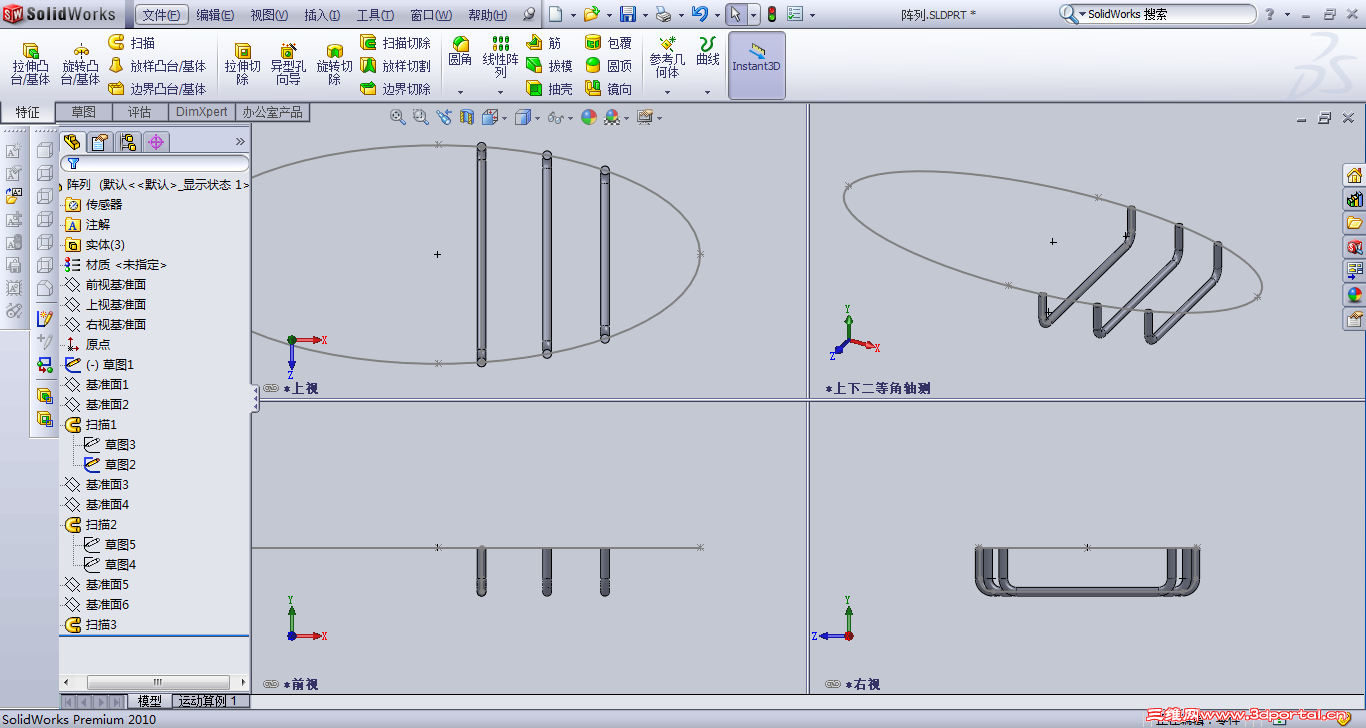Image resolution: width=1366 pixels, height=728 pixels.
Task: Toggle the link icon beside *右视 label
Action: point(833,684)
